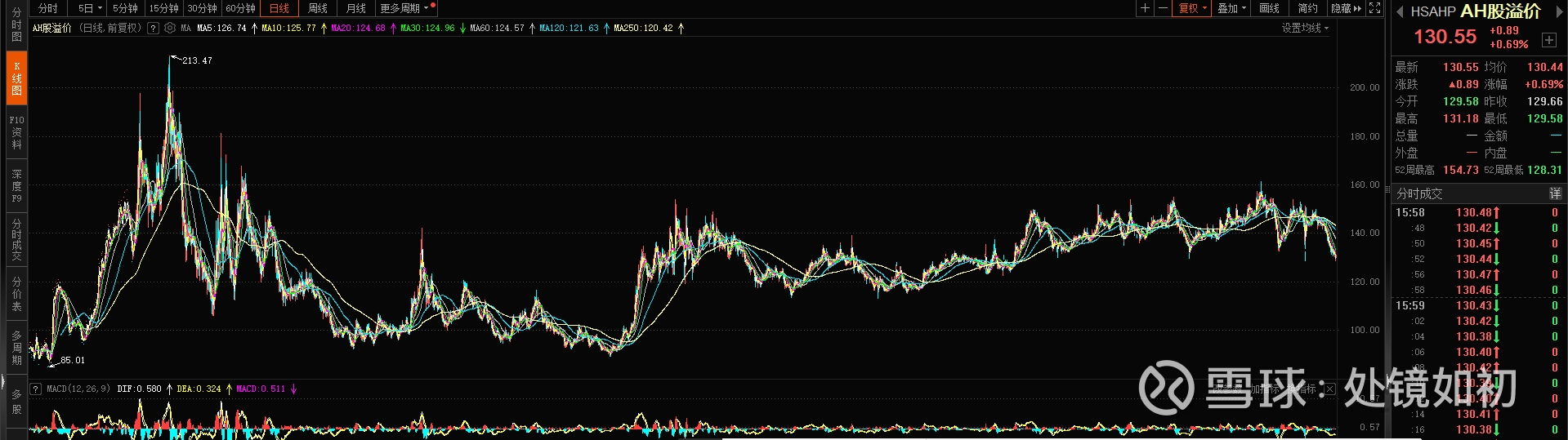
Task: Click latest price 130.55 in header
Action: pyautogui.click(x=1445, y=37)
